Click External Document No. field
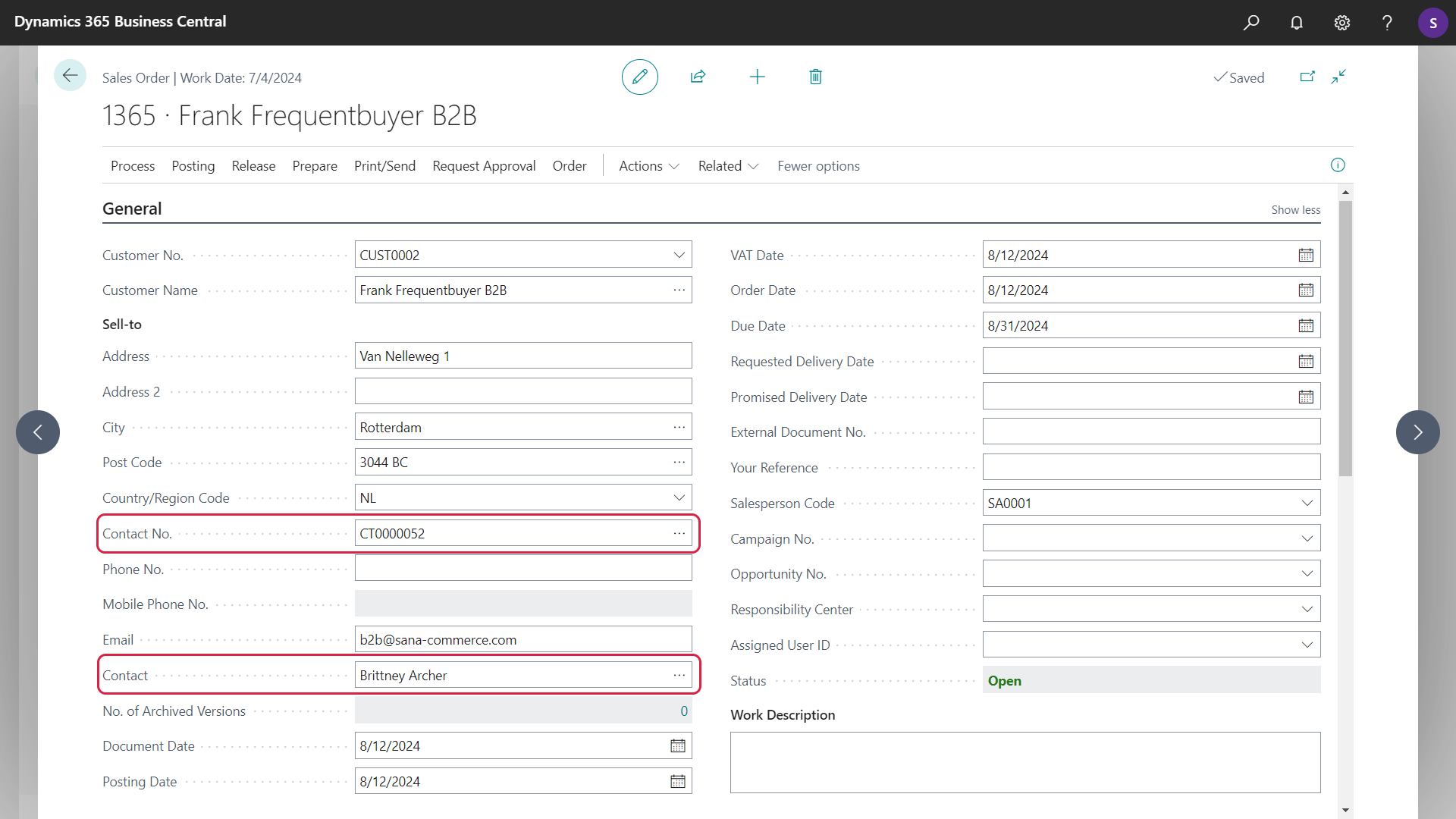The image size is (1456, 819). click(1151, 432)
